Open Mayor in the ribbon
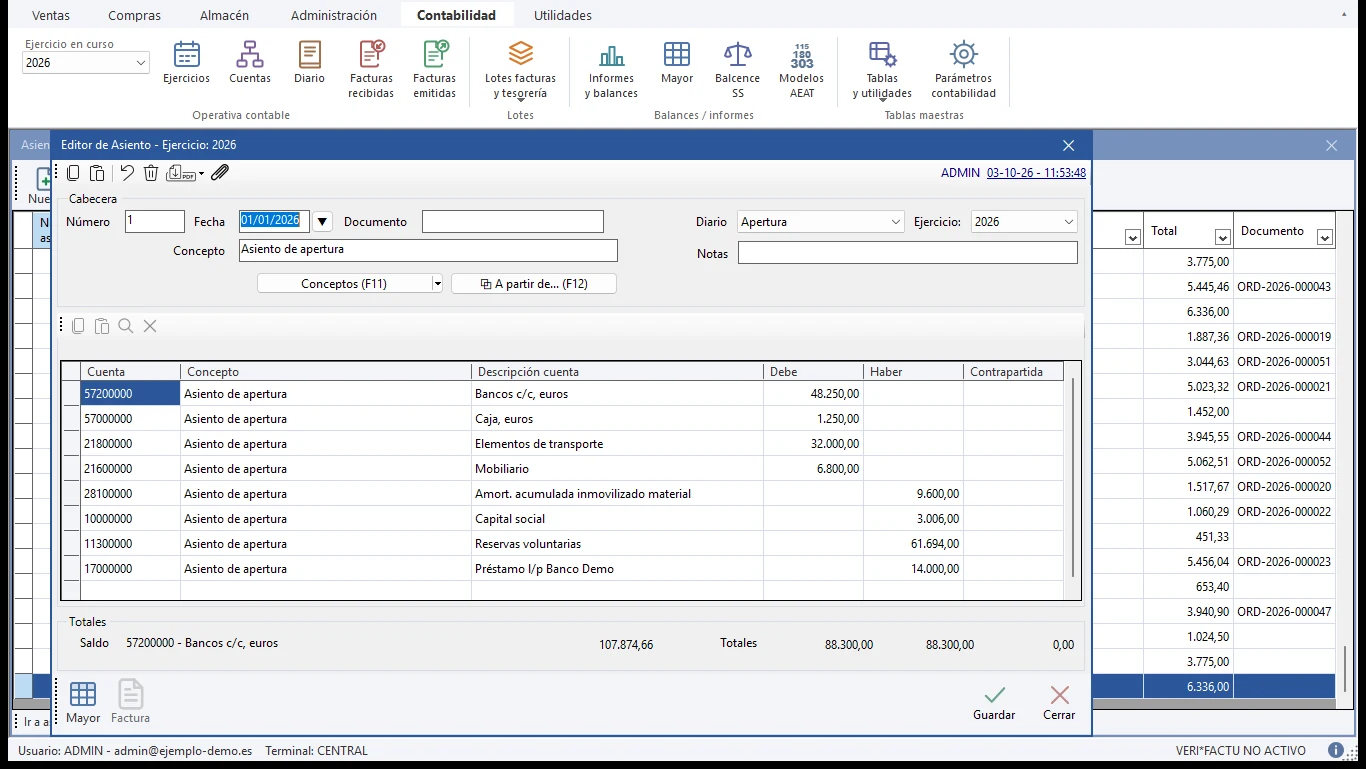Screen dimensions: 1366x769 coord(677,63)
